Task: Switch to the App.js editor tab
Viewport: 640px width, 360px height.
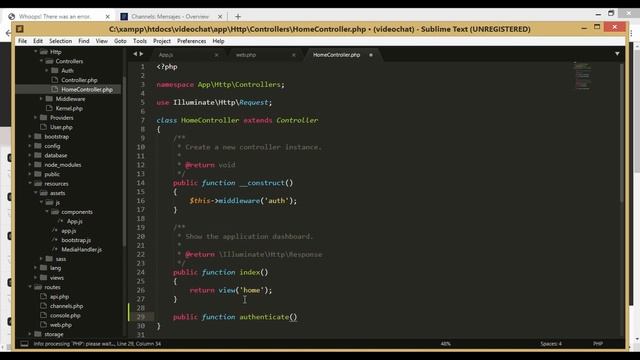Action: [x=186, y=55]
